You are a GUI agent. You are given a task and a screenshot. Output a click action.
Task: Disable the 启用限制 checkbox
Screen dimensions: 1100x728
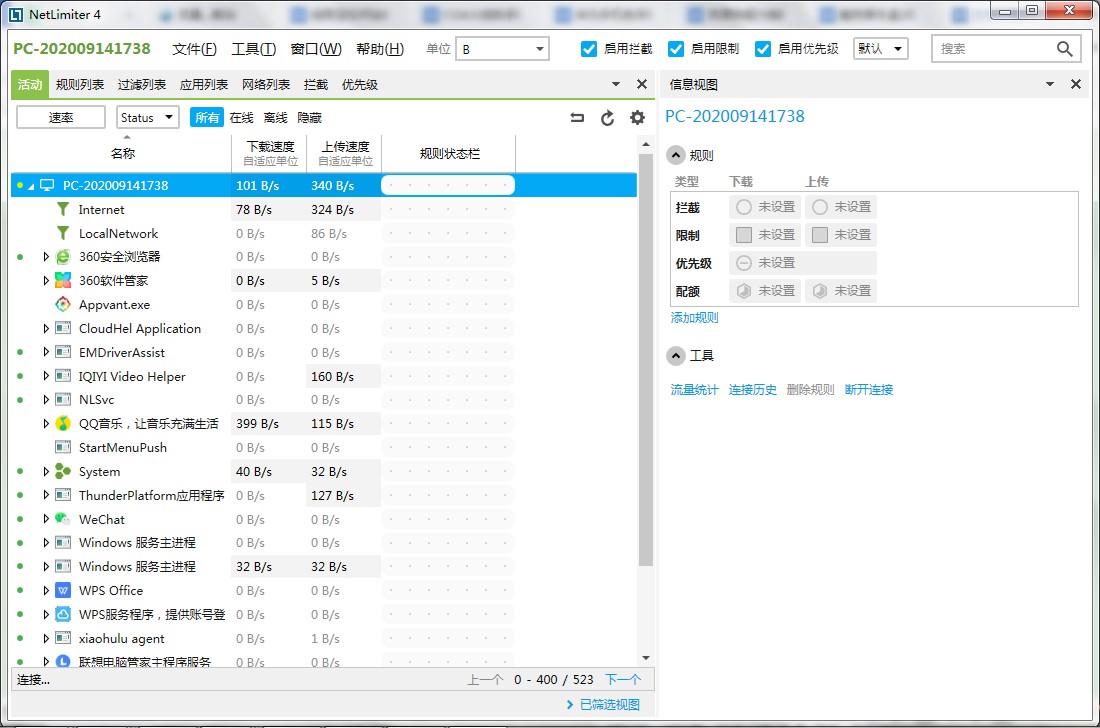pyautogui.click(x=677, y=48)
